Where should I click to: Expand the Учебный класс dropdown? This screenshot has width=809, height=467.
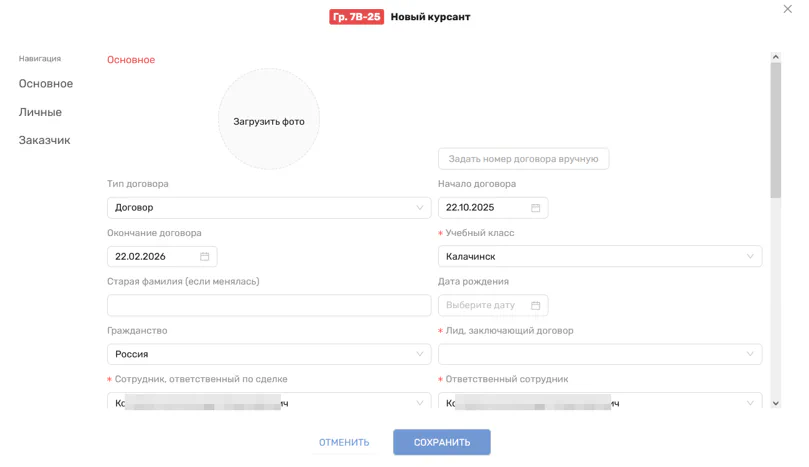[x=600, y=257]
